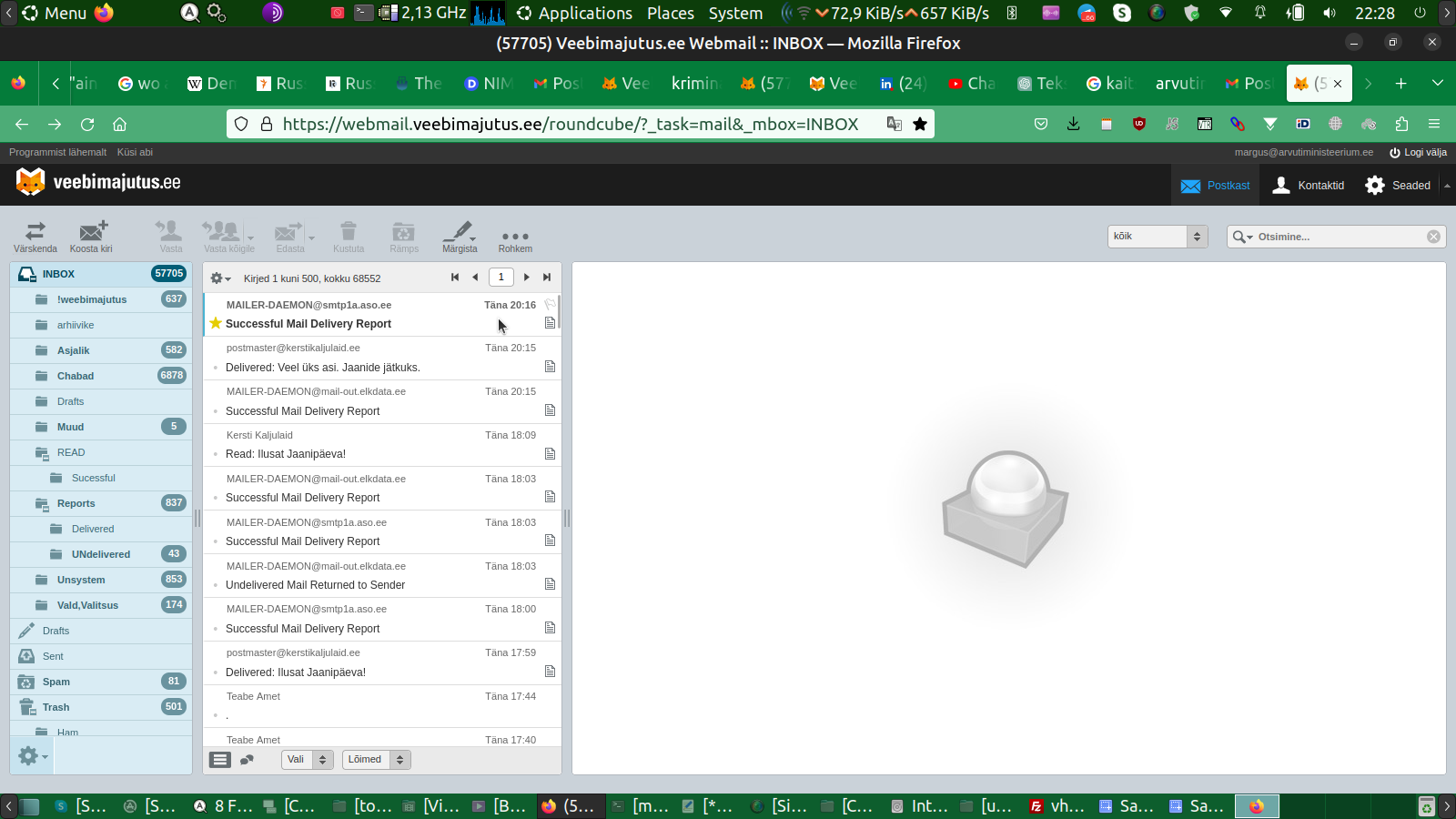Delete the message with Kustuta
Image resolution: width=1456 pixels, height=819 pixels.
tap(349, 237)
